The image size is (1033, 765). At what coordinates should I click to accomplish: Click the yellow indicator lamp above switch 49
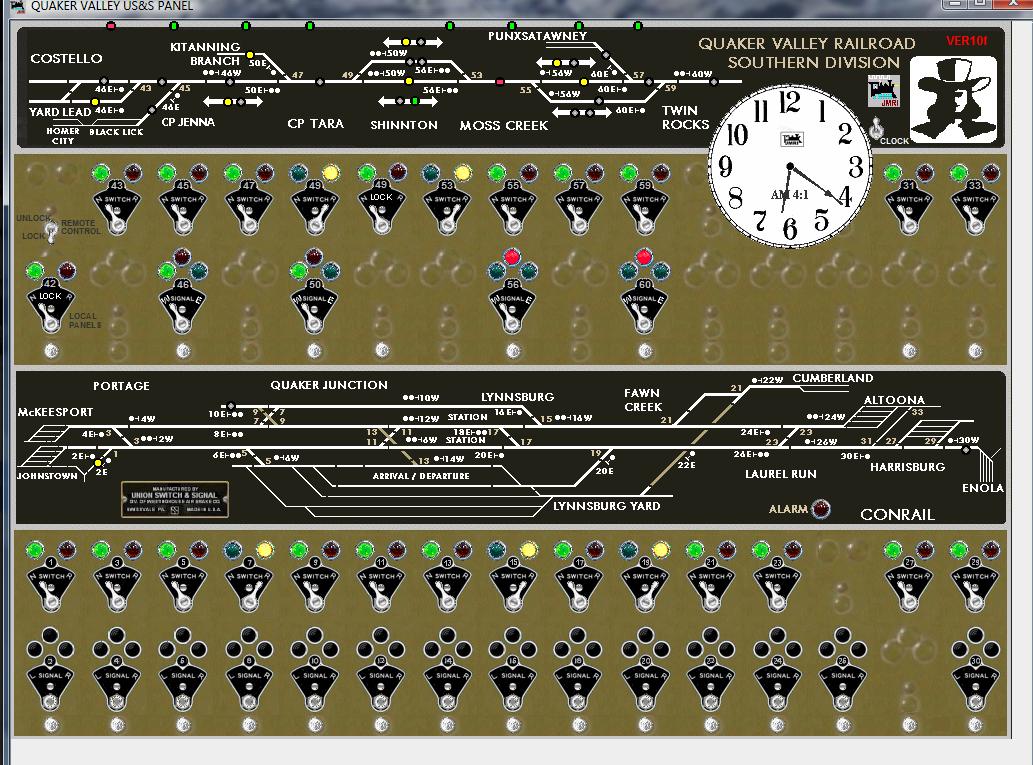pos(331,173)
